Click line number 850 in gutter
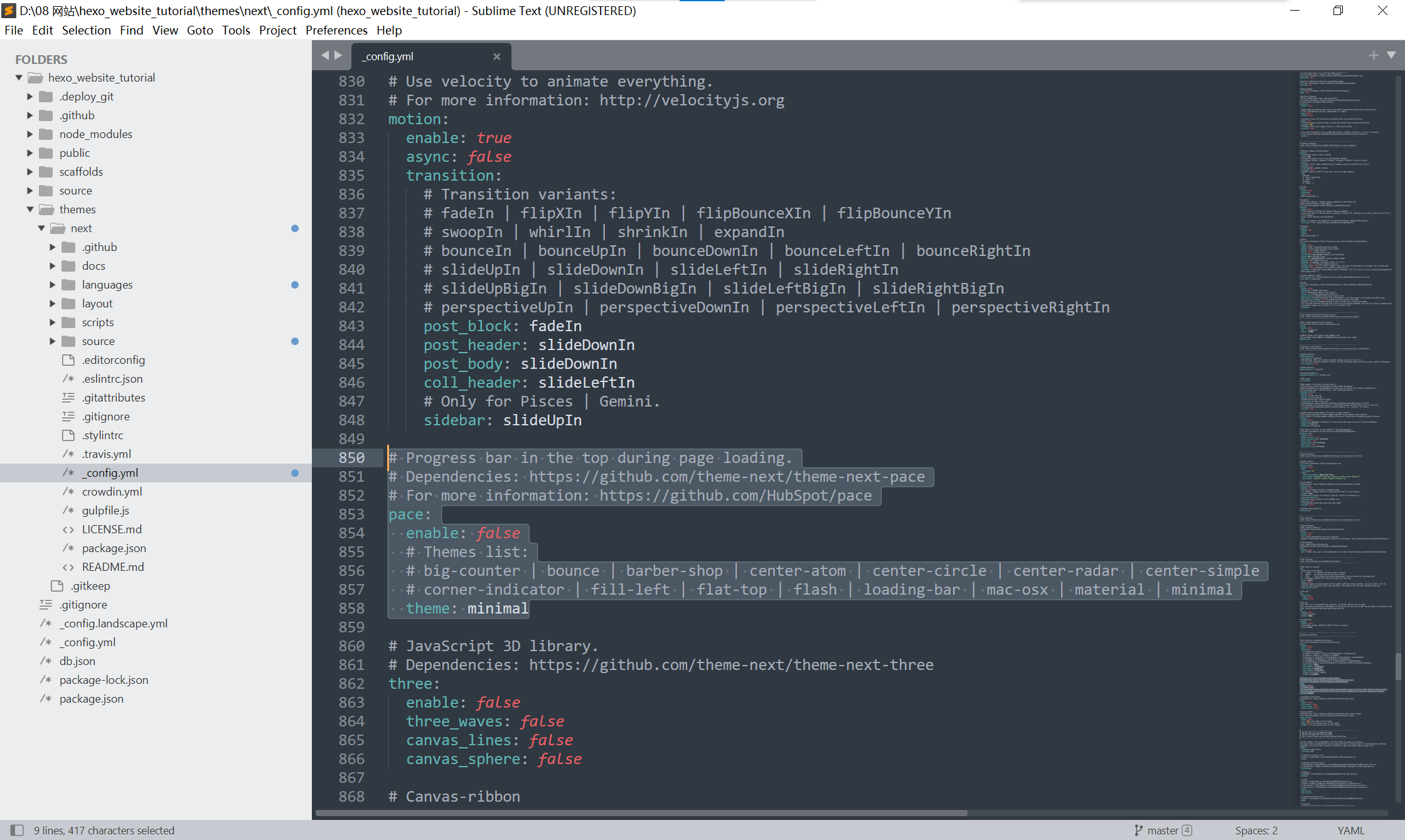Image resolution: width=1405 pixels, height=840 pixels. coord(351,457)
